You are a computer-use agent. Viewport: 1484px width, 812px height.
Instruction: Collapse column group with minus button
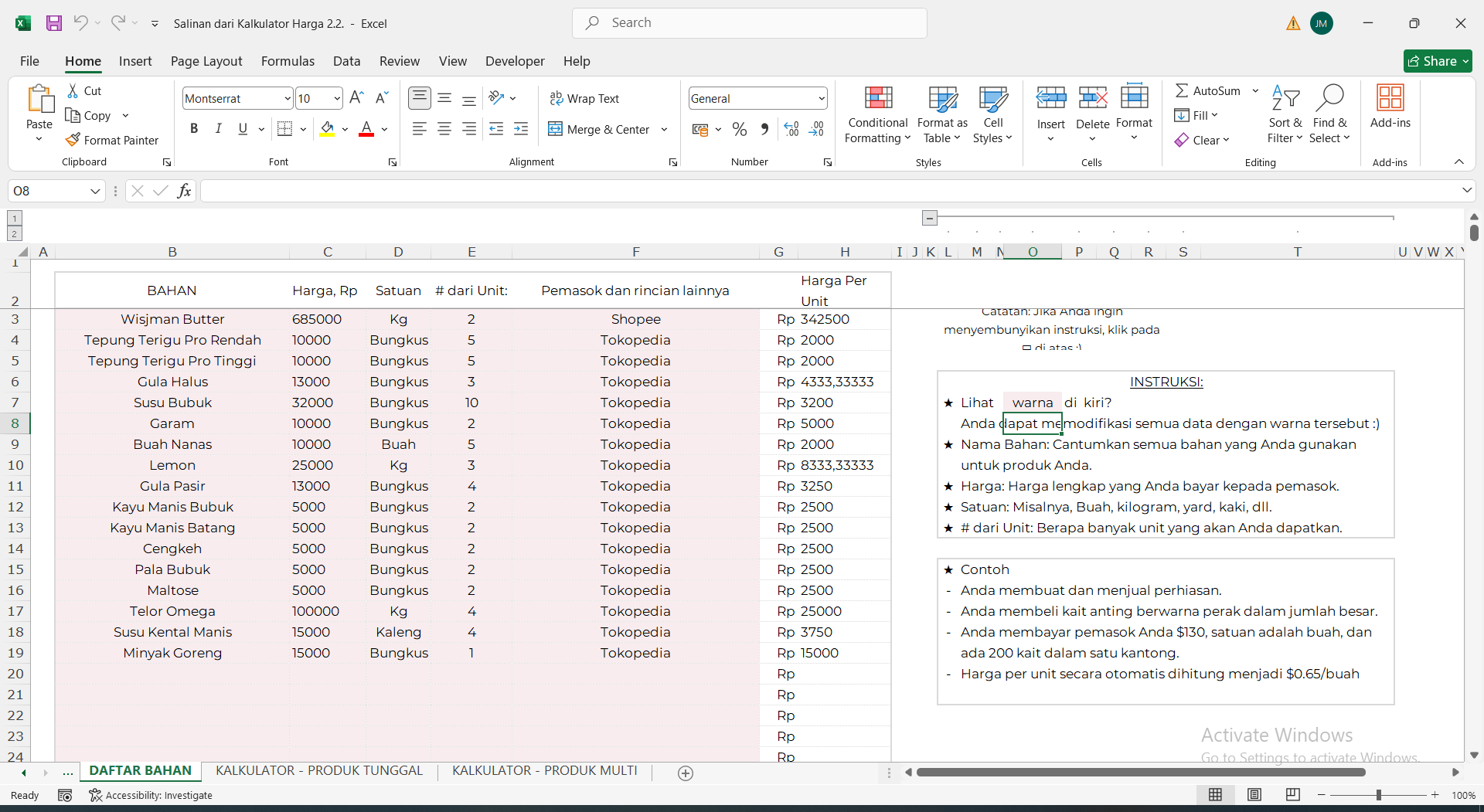(x=930, y=218)
